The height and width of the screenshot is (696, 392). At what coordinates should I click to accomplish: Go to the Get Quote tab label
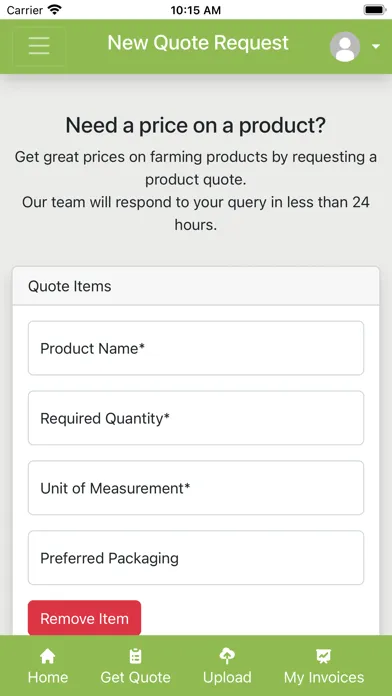point(135,677)
